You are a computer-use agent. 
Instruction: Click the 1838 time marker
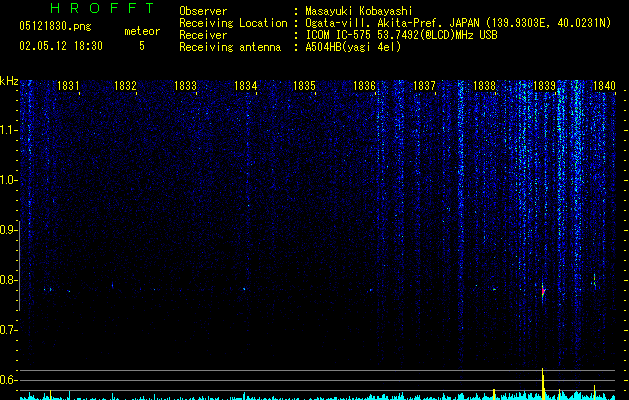click(x=484, y=86)
